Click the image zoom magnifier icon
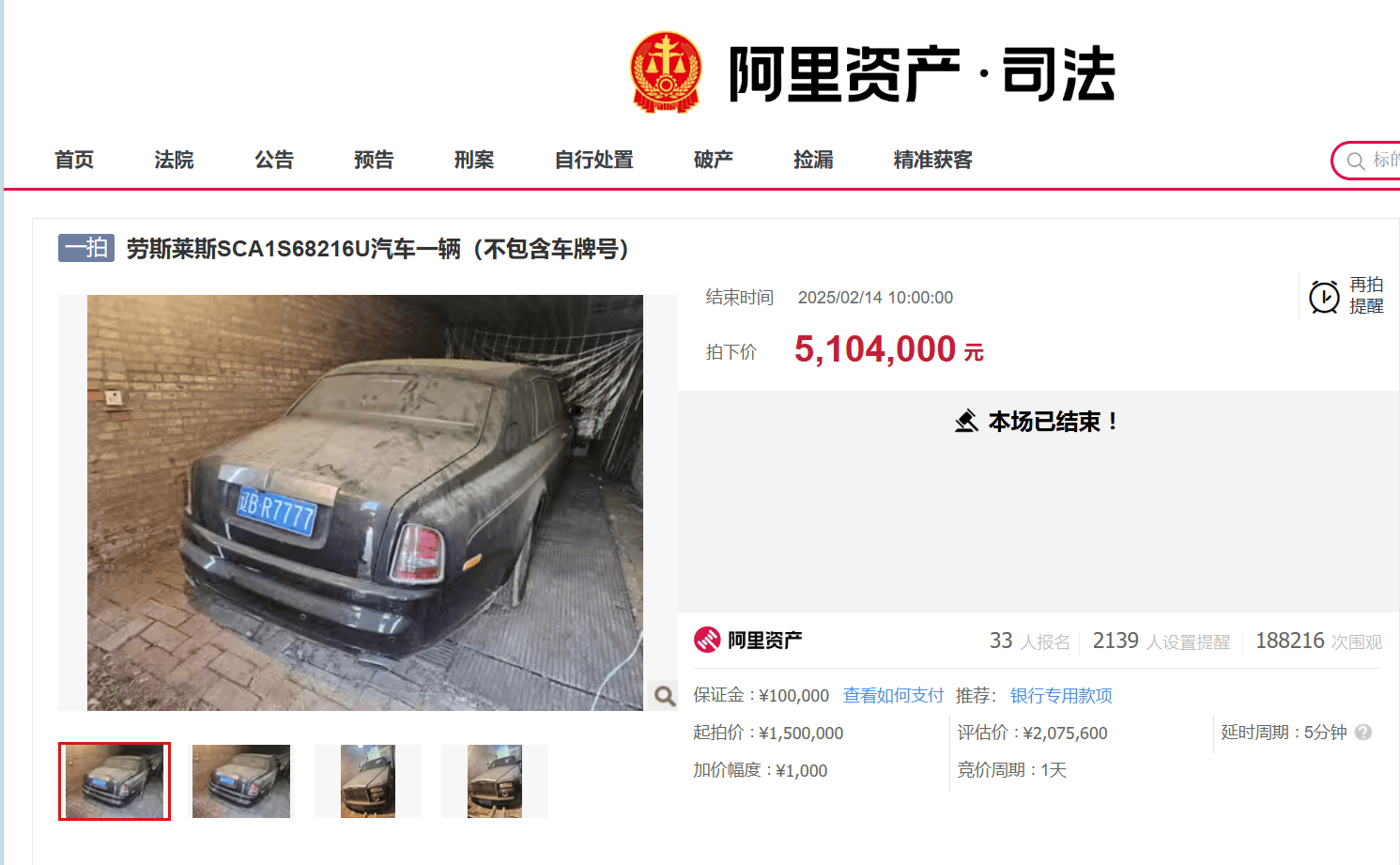The image size is (1400, 865). click(665, 696)
